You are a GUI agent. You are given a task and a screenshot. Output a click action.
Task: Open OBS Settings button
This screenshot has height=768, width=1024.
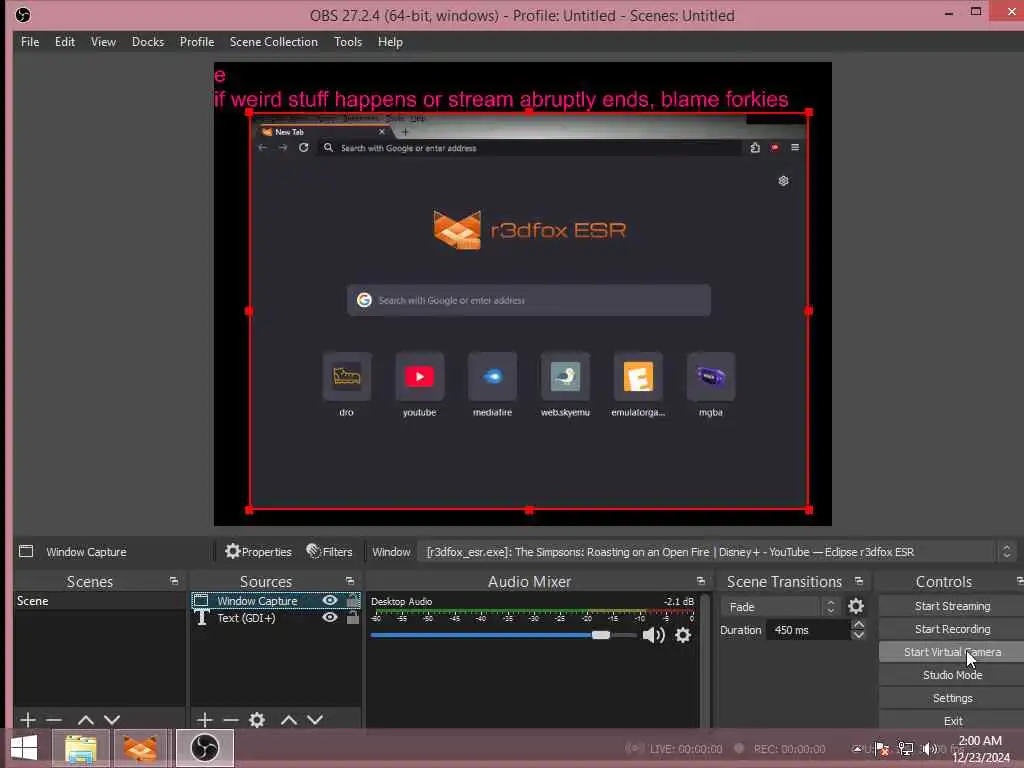[952, 698]
